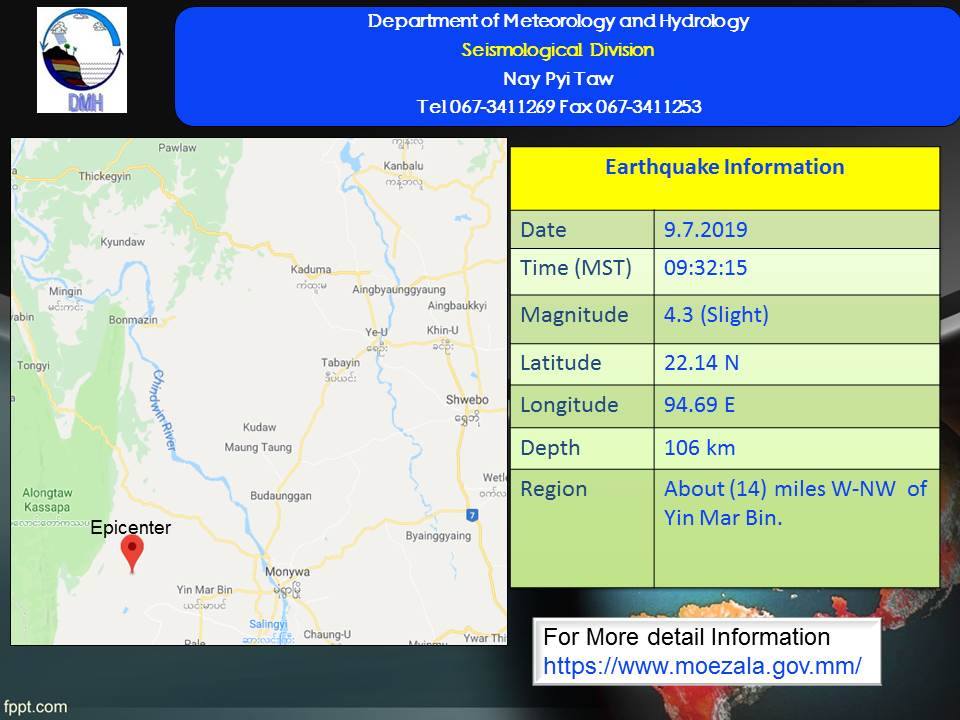This screenshot has height=720, width=960.
Task: Select the region description about Yin Mar Bin
Action: 795,503
